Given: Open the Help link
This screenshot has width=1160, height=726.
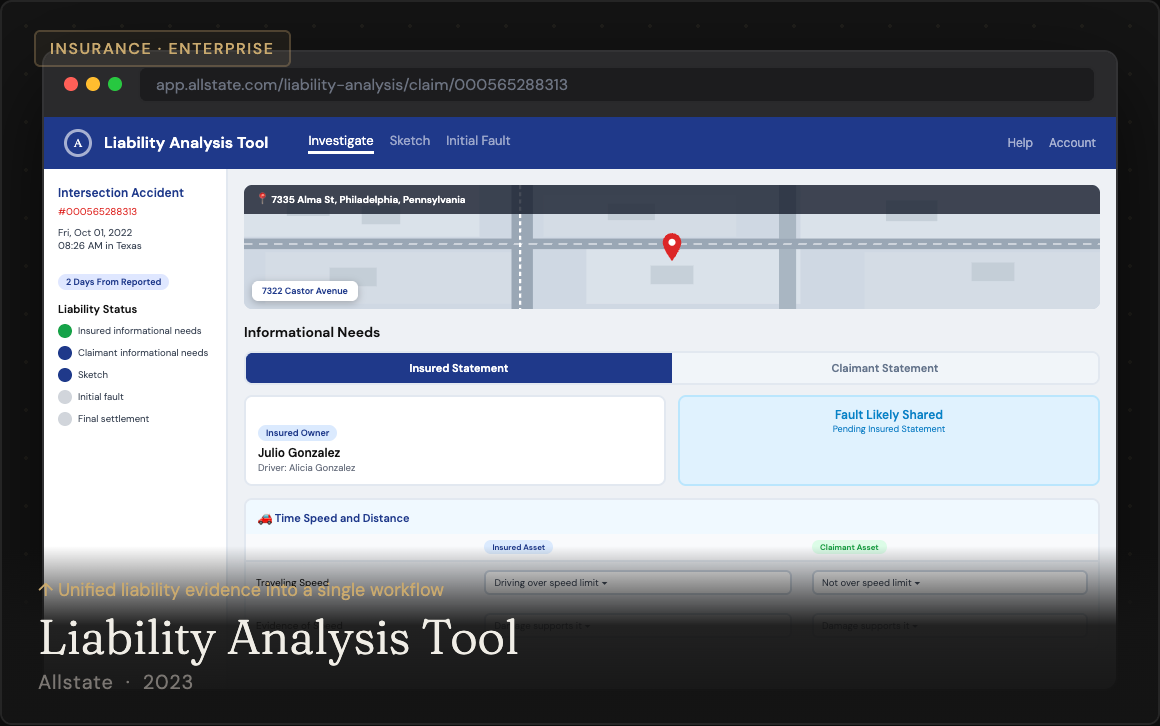Looking at the screenshot, I should (1019, 143).
